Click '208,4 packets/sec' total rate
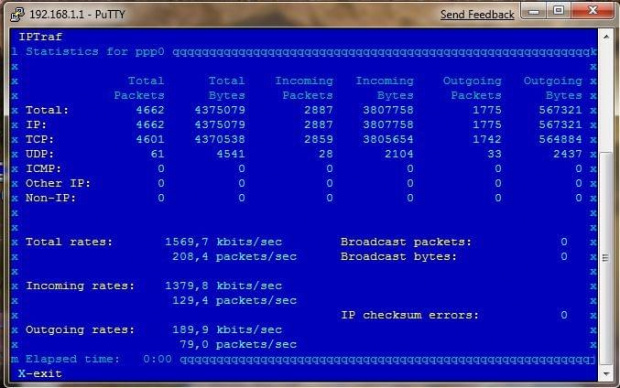This screenshot has width=620, height=388. [x=234, y=256]
